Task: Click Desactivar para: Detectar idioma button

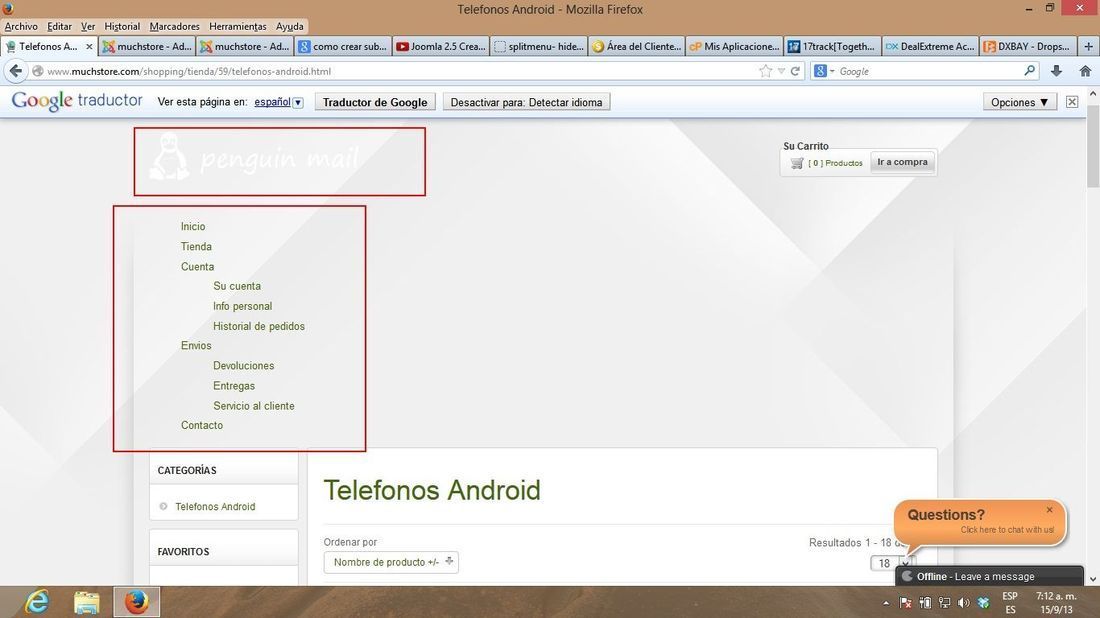Action: (526, 102)
